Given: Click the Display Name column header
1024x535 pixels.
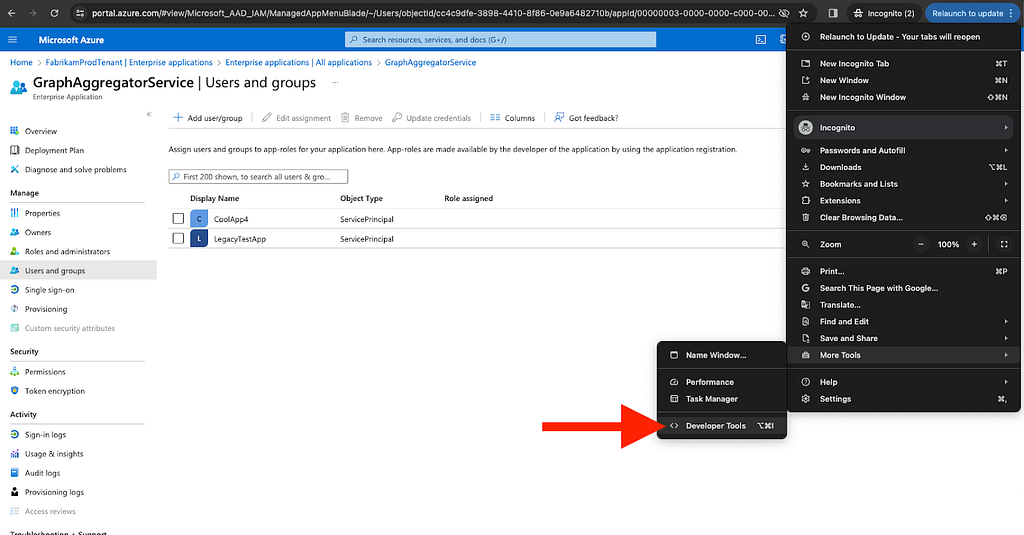Looking at the screenshot, I should point(214,199).
